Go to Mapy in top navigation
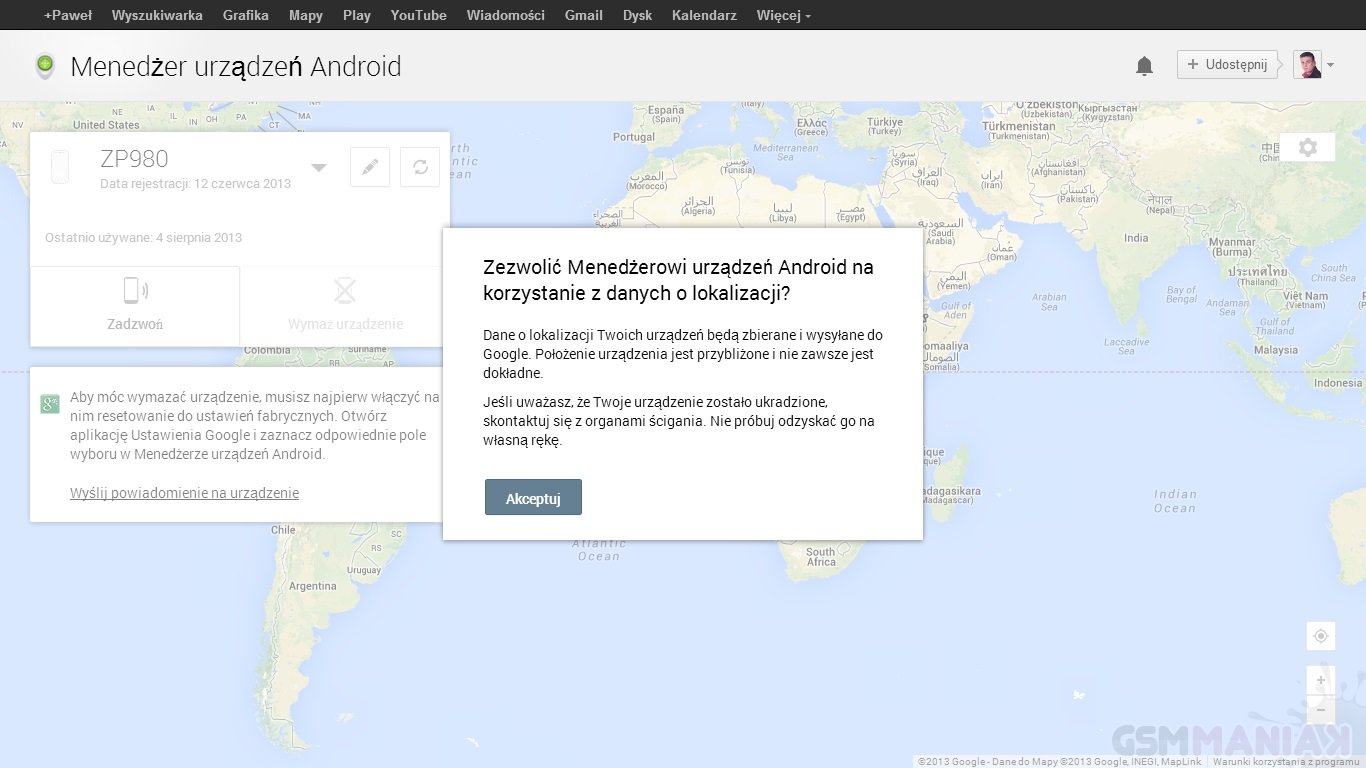 point(305,15)
